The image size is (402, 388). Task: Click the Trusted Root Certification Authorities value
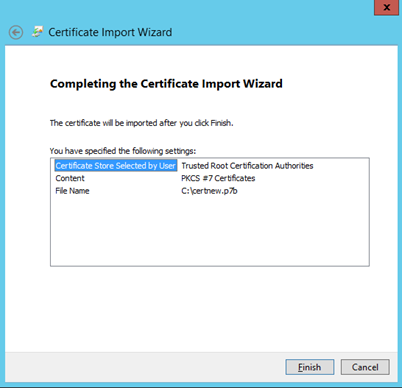coord(247,166)
